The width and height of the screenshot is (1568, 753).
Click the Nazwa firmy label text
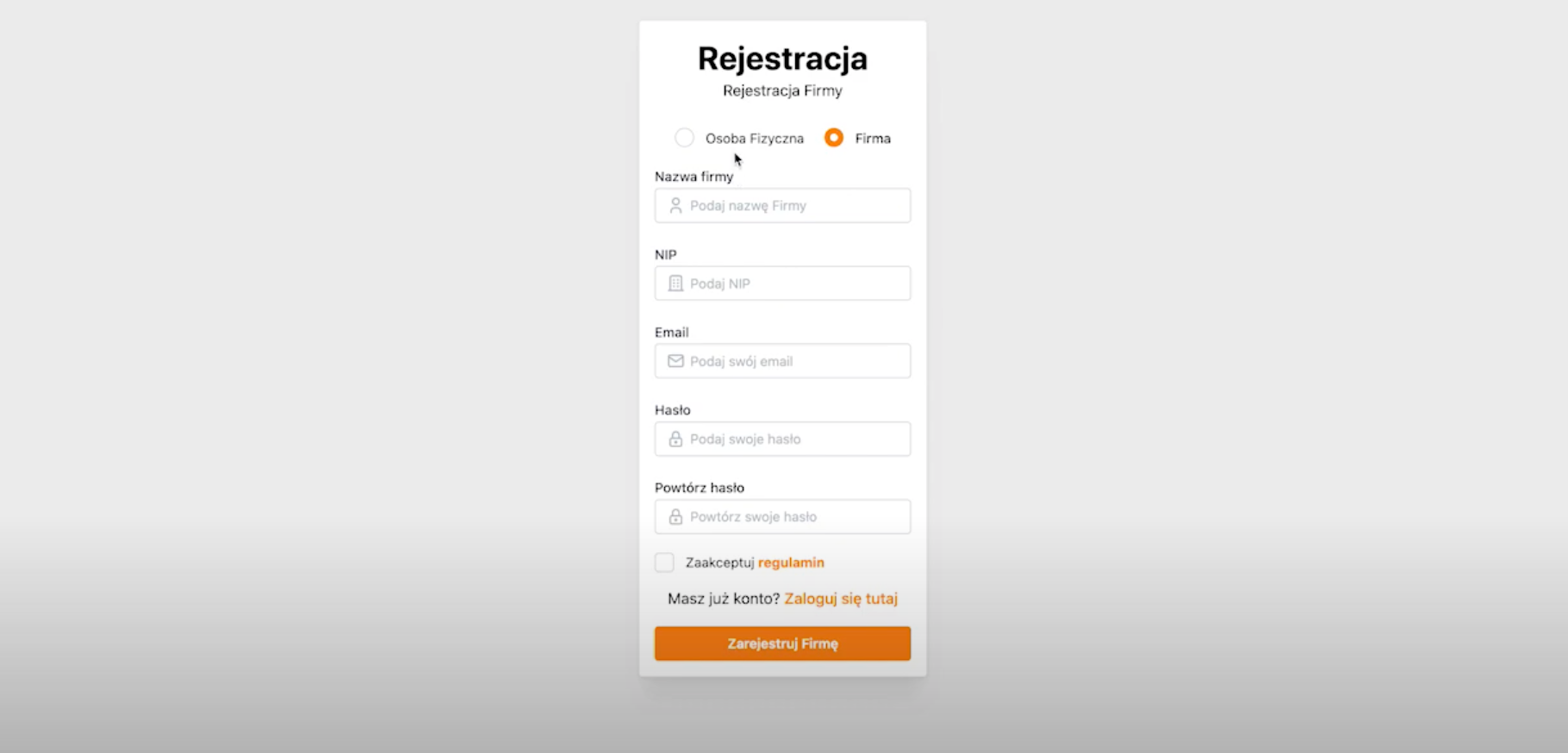[x=694, y=177]
